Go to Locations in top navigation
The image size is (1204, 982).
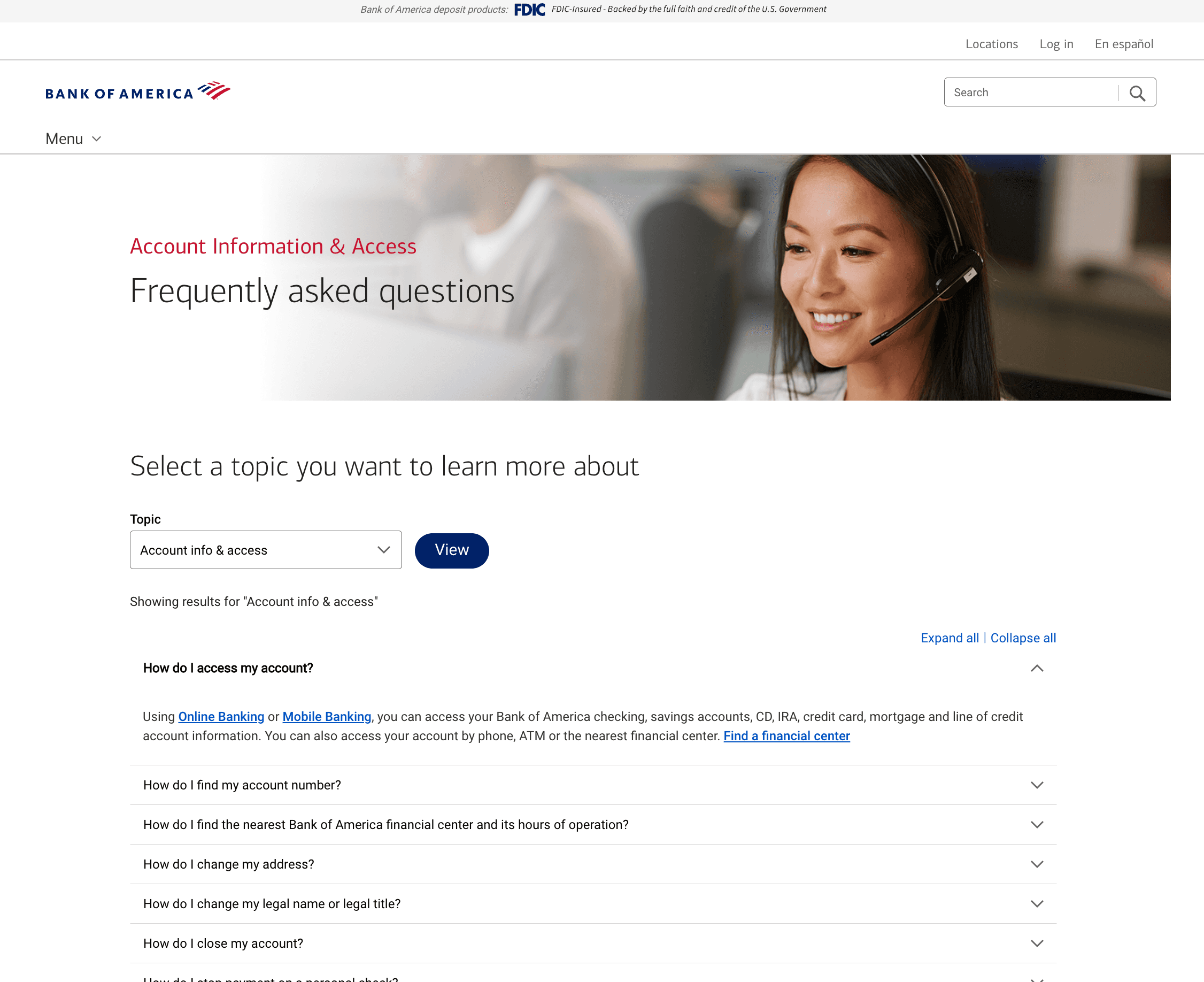coord(991,44)
